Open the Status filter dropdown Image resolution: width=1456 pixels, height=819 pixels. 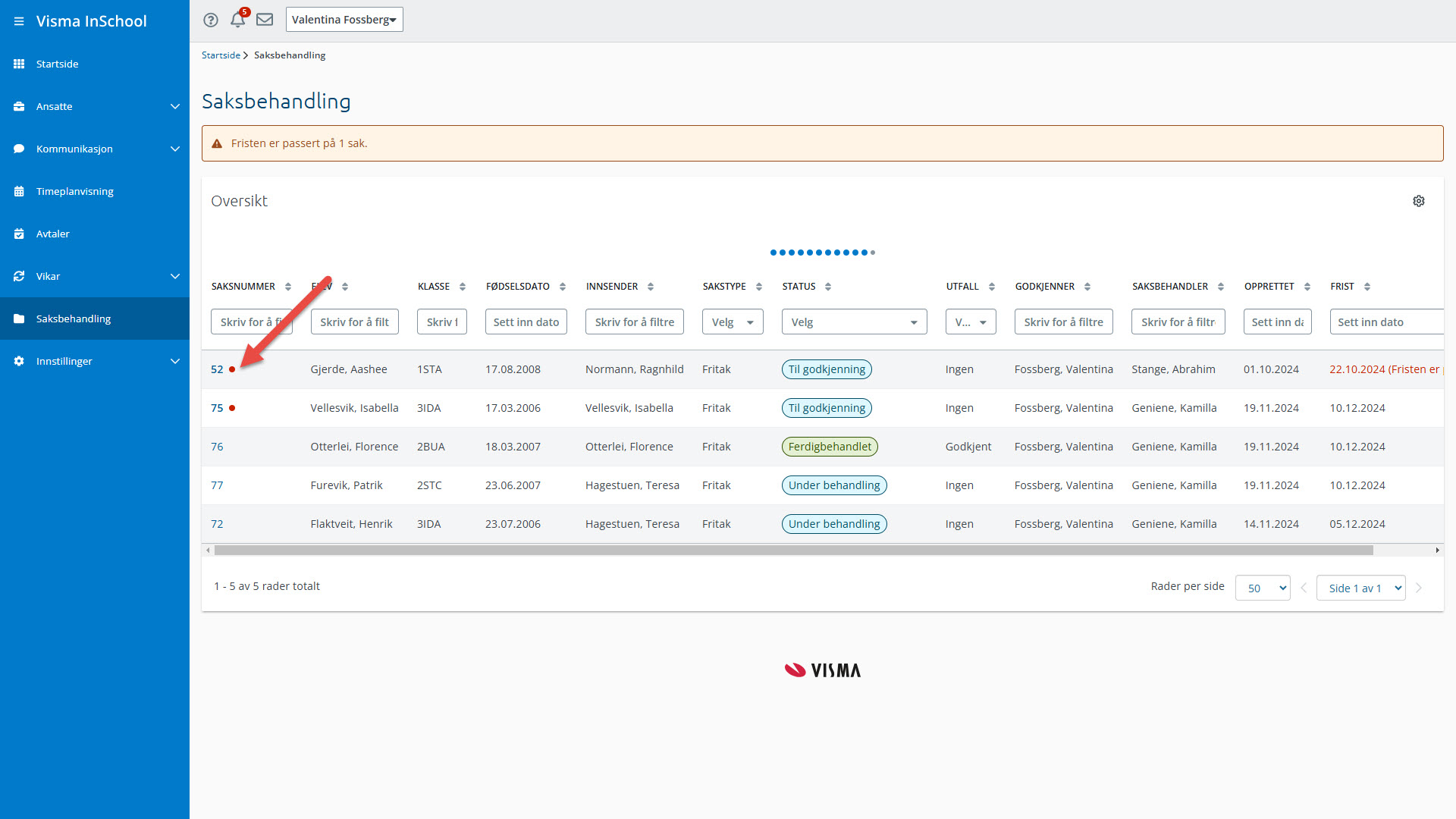click(854, 322)
